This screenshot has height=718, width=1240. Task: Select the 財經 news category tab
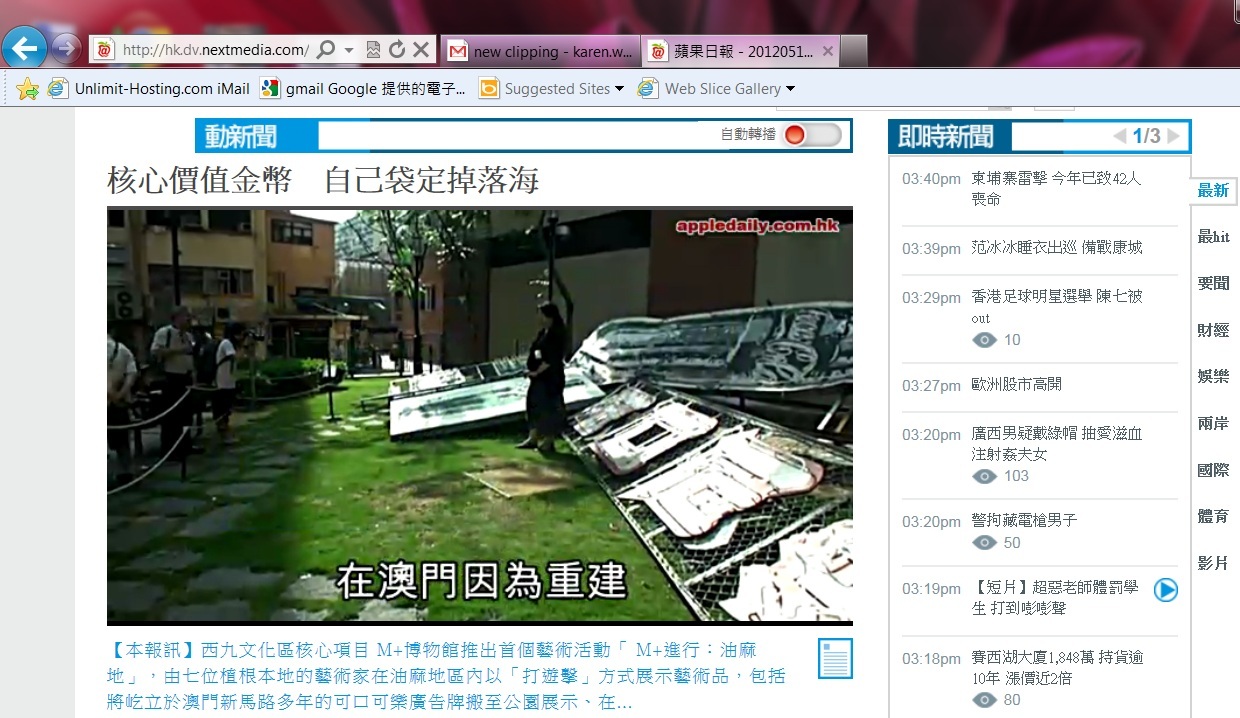(x=1213, y=330)
